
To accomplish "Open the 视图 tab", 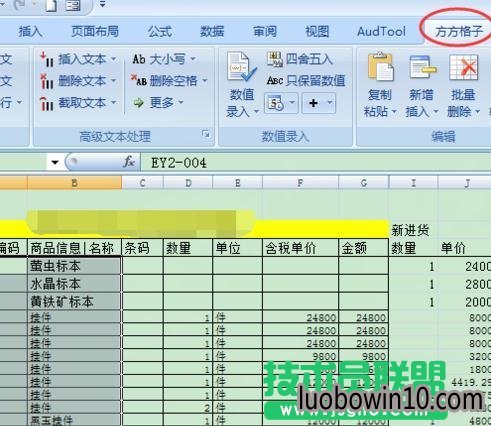I will pyautogui.click(x=317, y=32).
